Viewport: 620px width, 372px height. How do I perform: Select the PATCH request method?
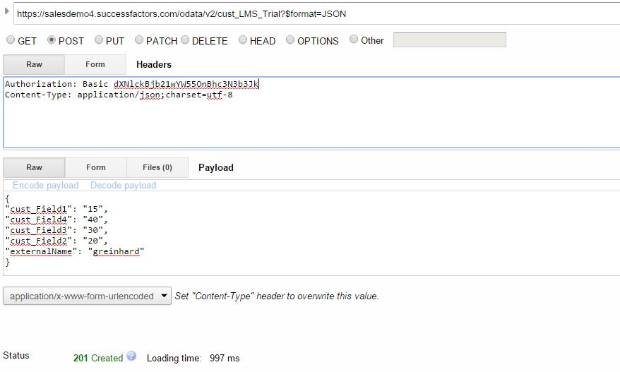pyautogui.click(x=139, y=40)
